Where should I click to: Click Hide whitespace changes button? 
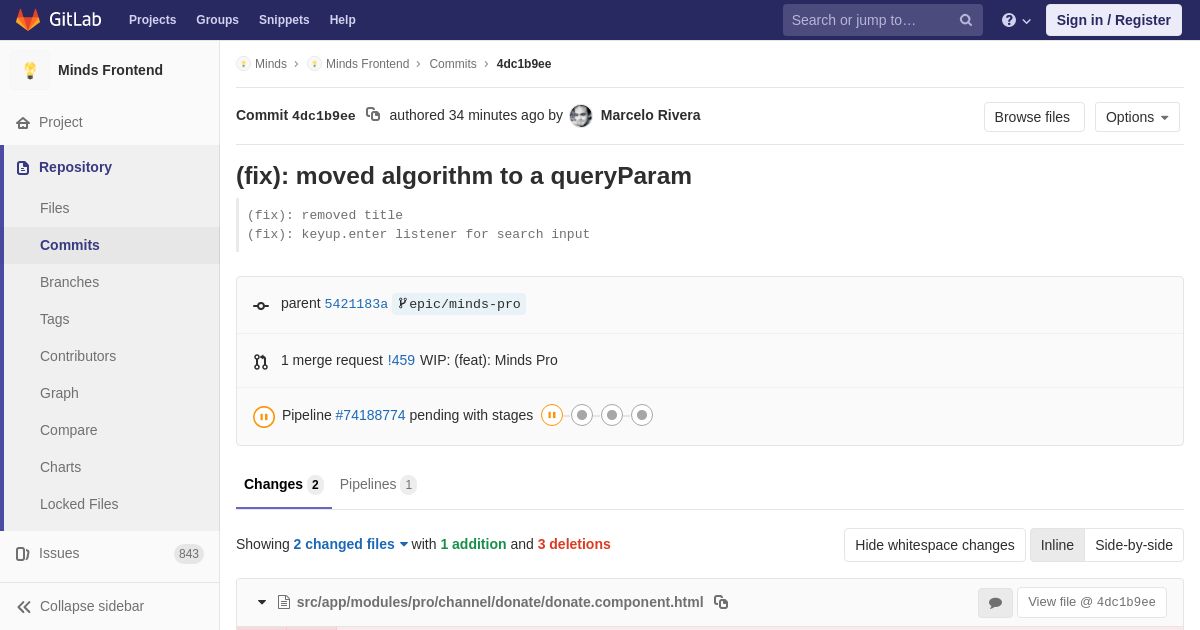pos(935,545)
